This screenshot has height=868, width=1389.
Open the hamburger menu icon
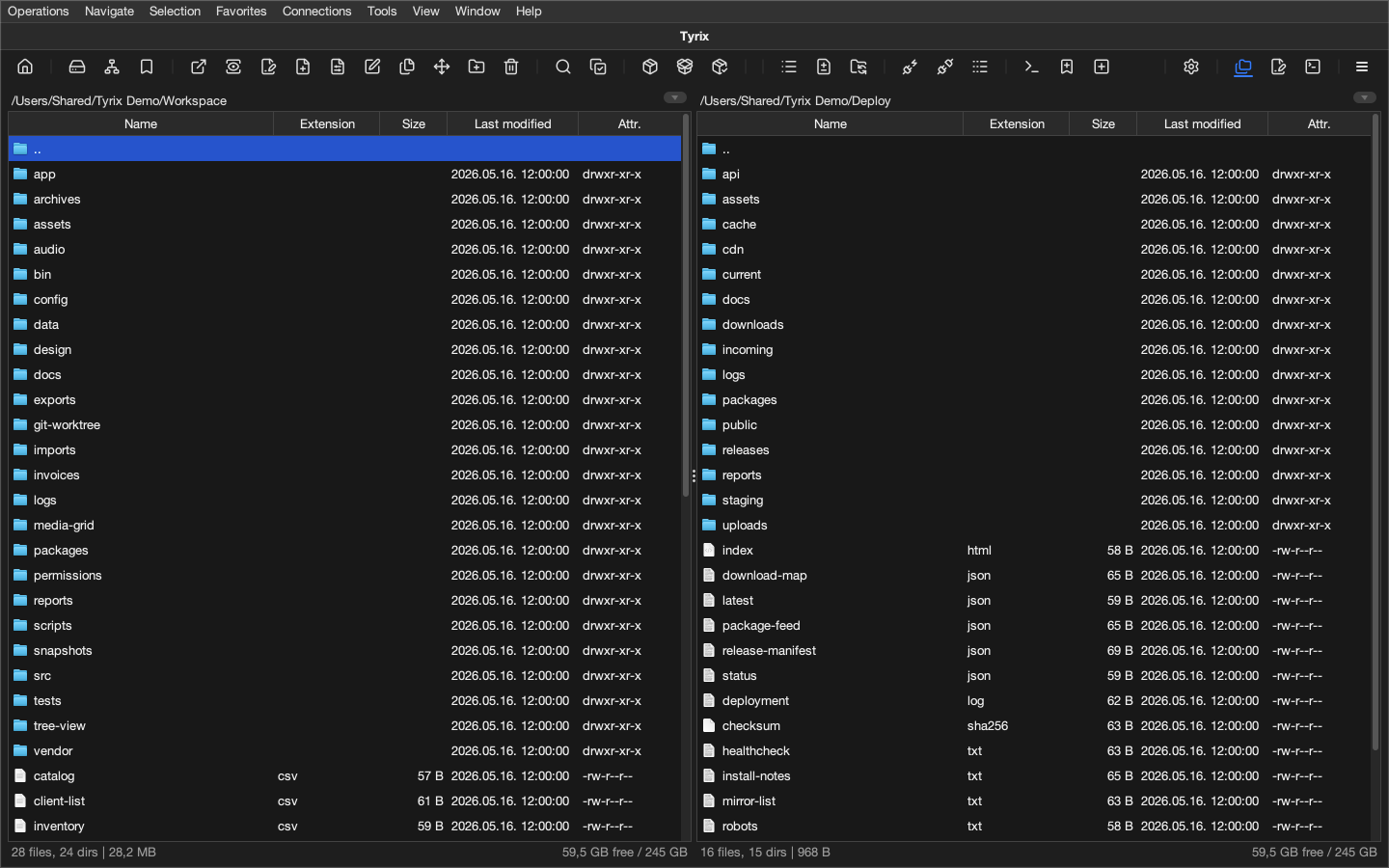click(x=1362, y=67)
